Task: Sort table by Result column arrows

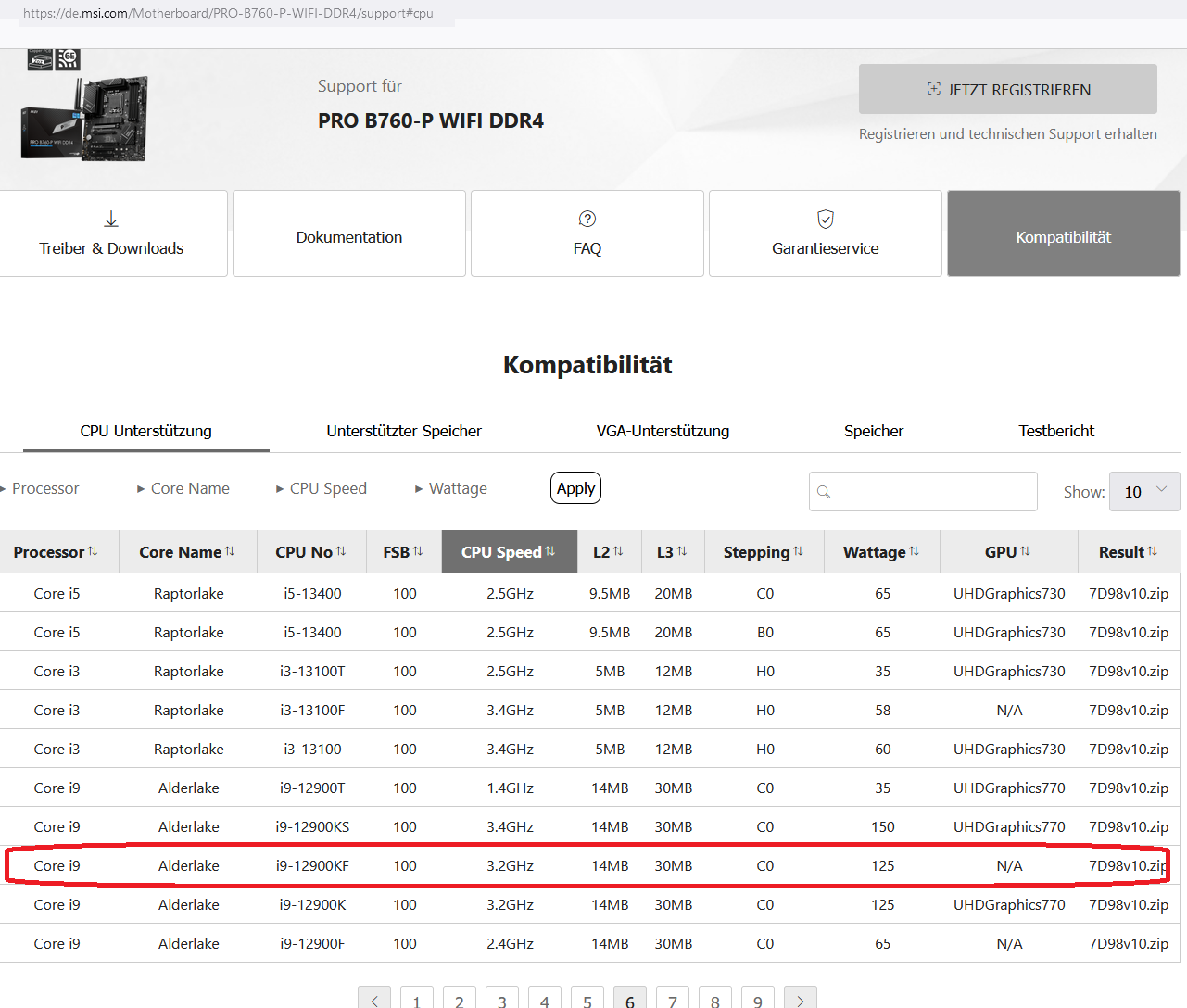Action: click(1153, 551)
